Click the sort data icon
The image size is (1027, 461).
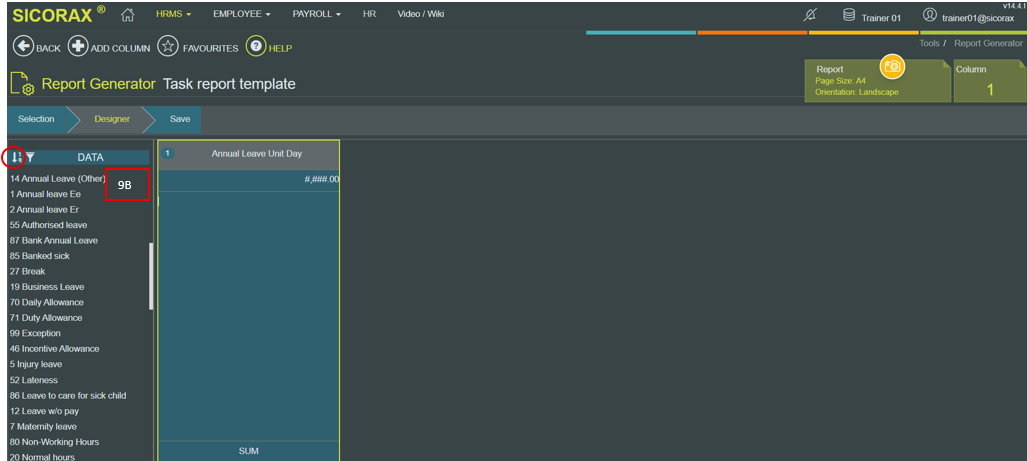(16, 157)
